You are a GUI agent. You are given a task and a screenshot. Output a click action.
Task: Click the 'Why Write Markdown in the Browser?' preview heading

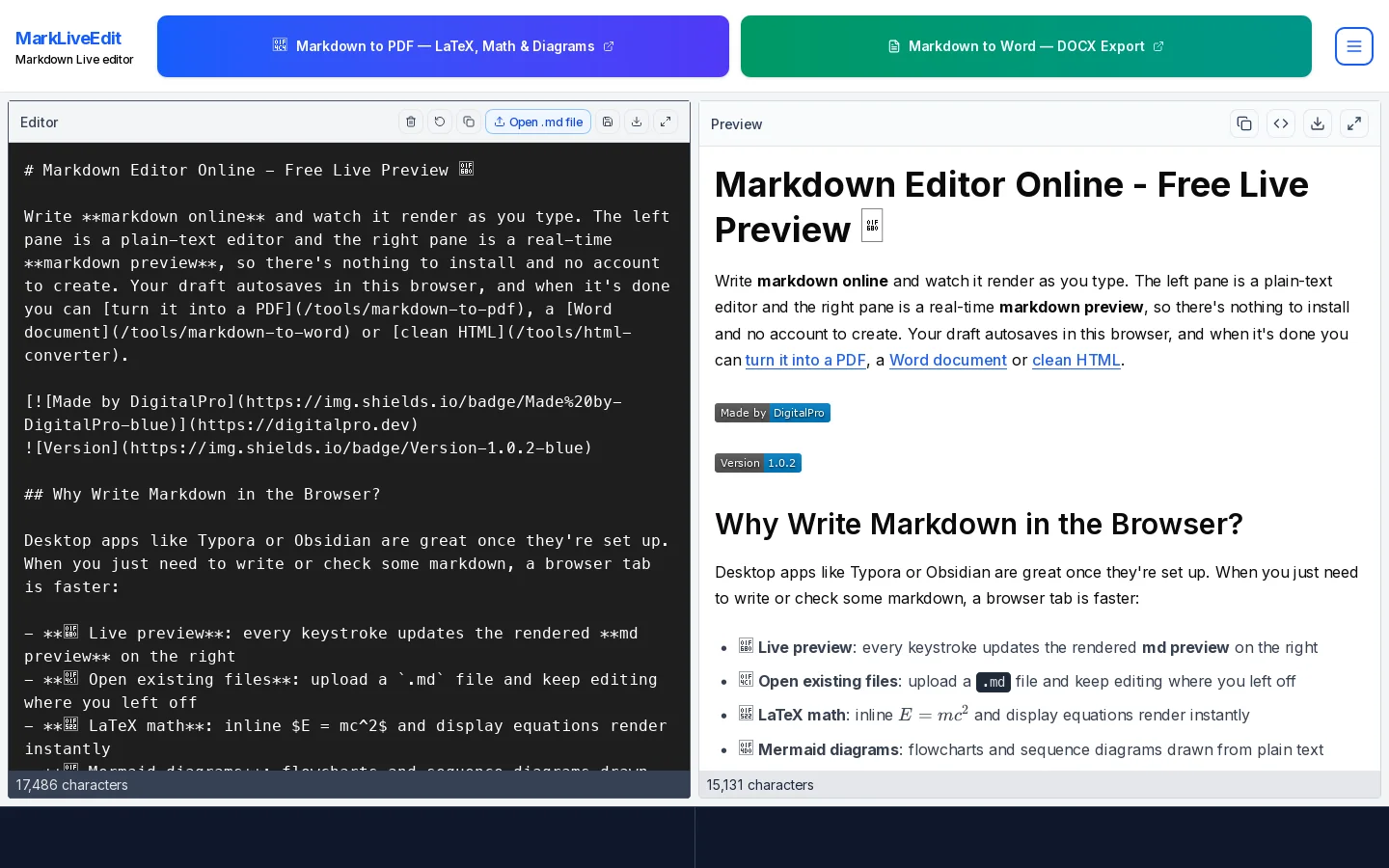click(x=979, y=524)
